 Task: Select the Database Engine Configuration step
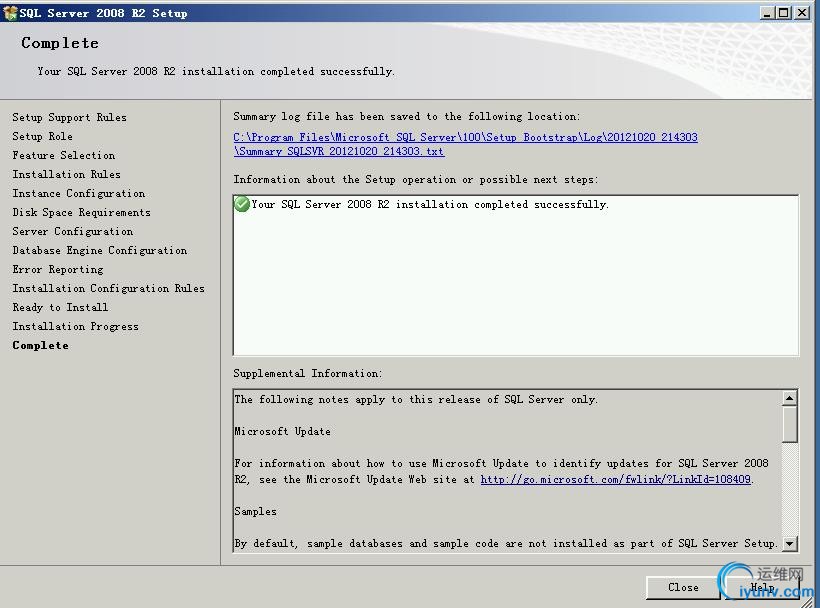point(100,250)
